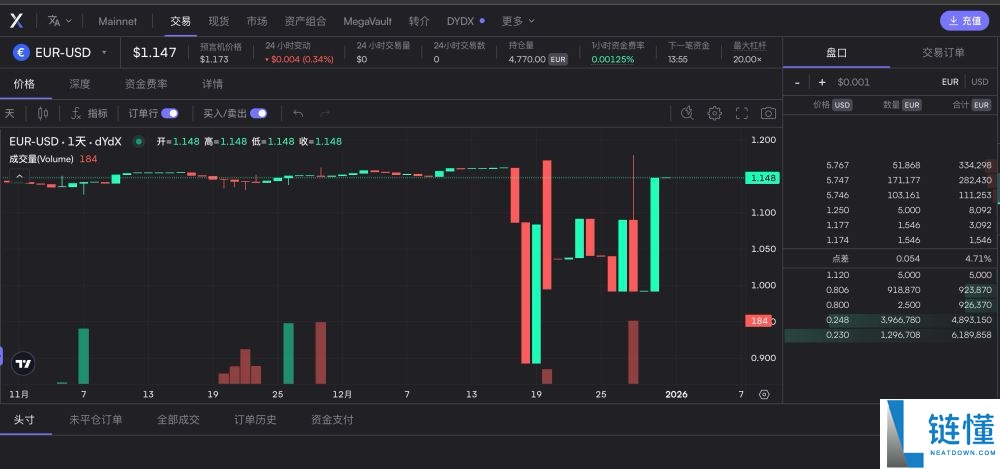
Task: Open the 交易 (Trade) tab
Action: click(x=180, y=21)
